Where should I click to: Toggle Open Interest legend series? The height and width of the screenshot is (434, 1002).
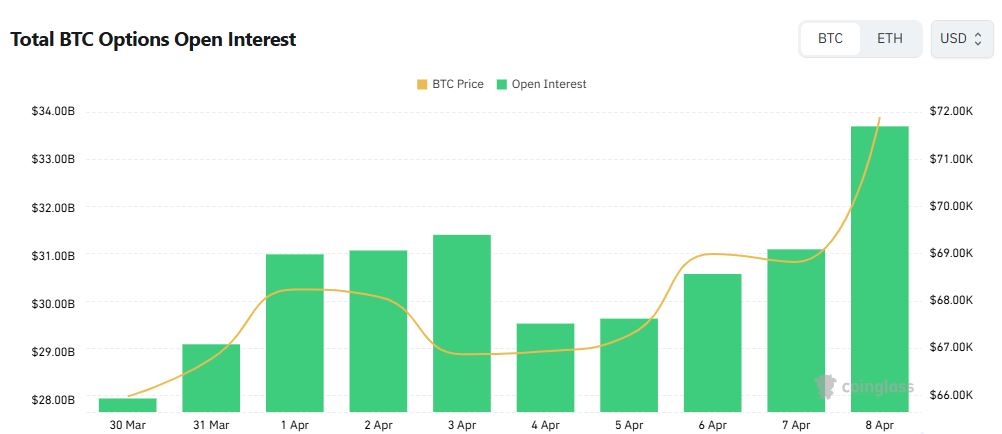548,84
